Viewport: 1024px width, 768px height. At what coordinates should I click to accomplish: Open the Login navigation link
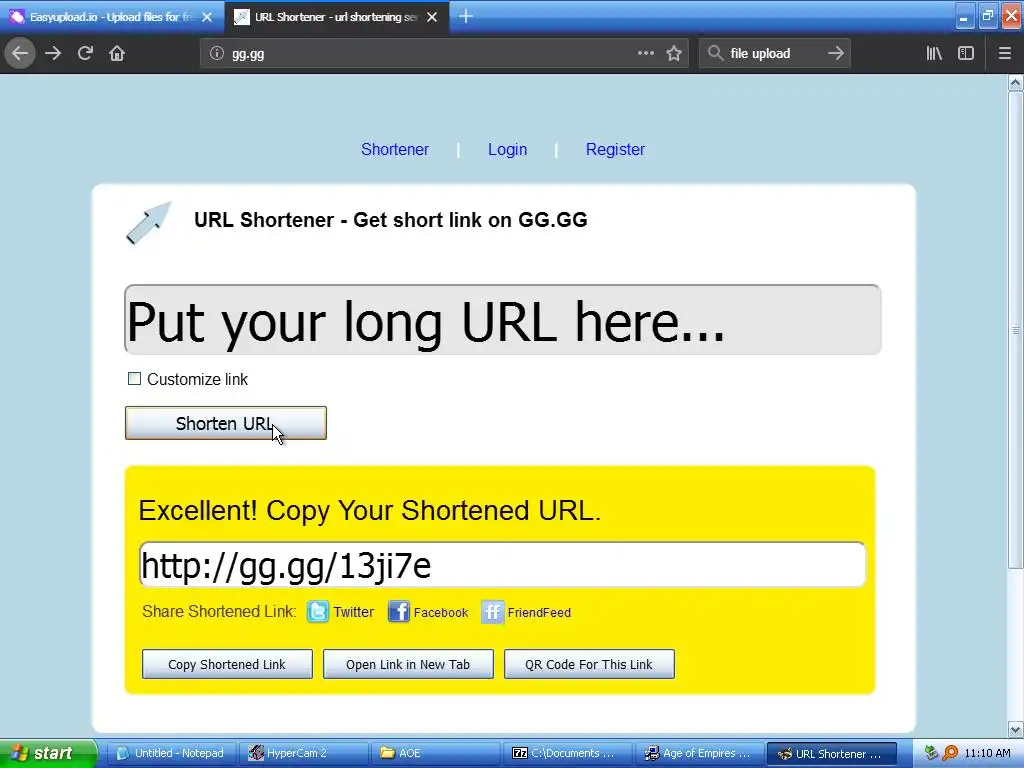click(x=507, y=150)
